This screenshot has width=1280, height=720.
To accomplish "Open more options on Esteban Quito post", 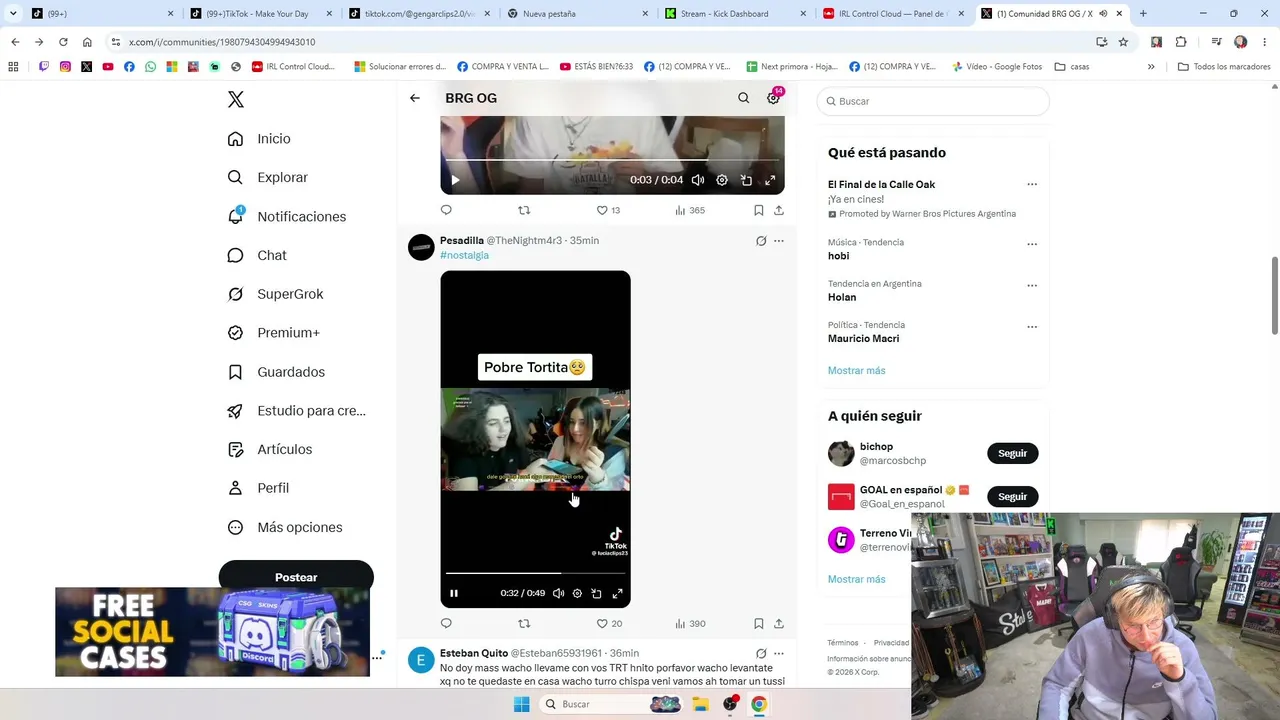I will coord(779,653).
